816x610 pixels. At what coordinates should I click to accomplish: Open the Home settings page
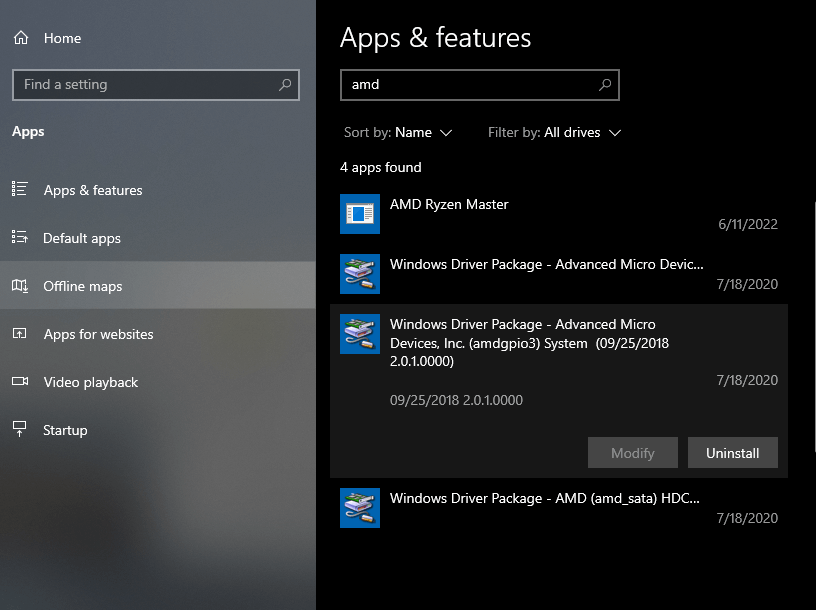click(x=158, y=38)
